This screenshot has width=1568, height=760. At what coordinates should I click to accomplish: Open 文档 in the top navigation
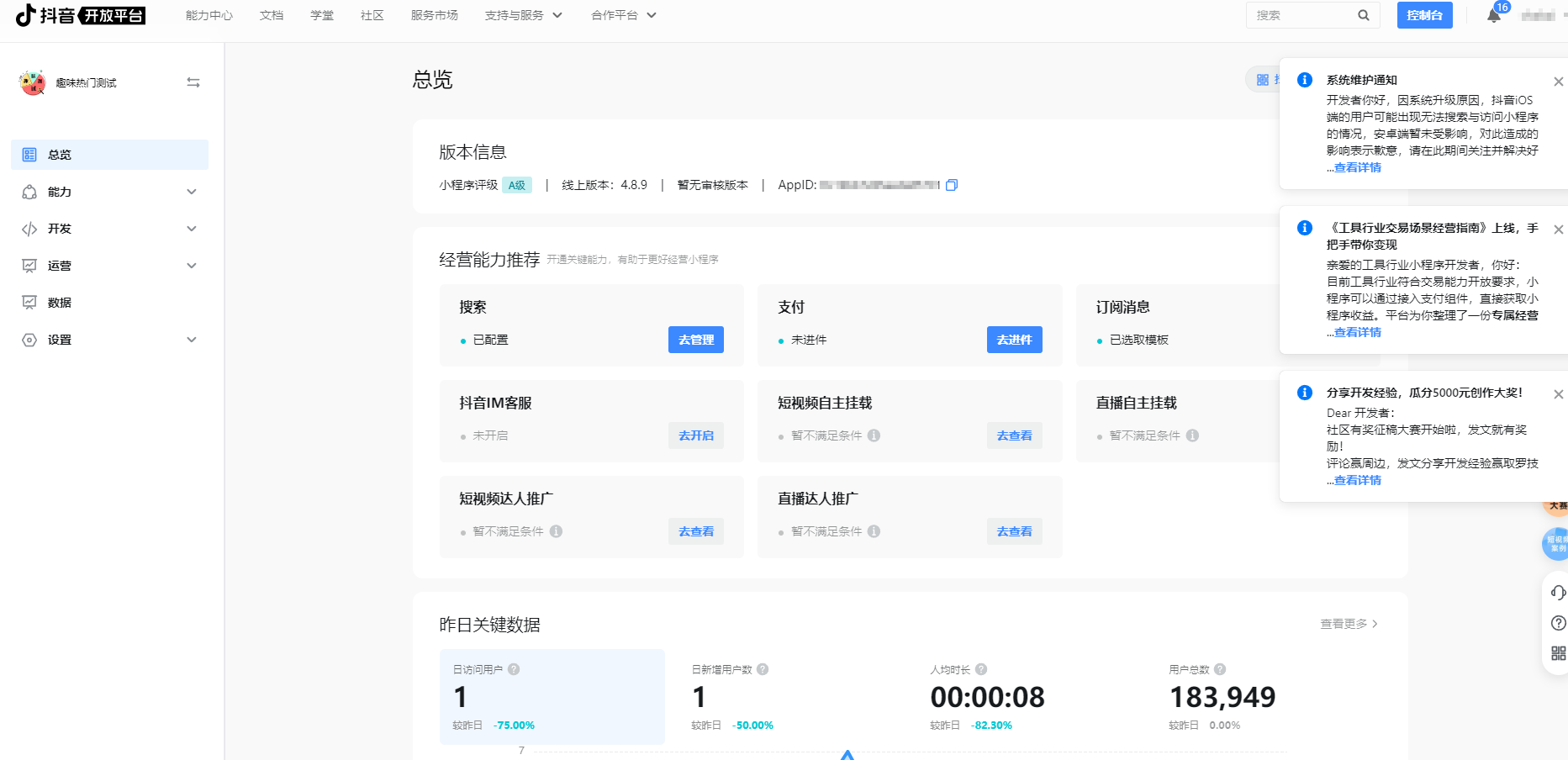[272, 15]
